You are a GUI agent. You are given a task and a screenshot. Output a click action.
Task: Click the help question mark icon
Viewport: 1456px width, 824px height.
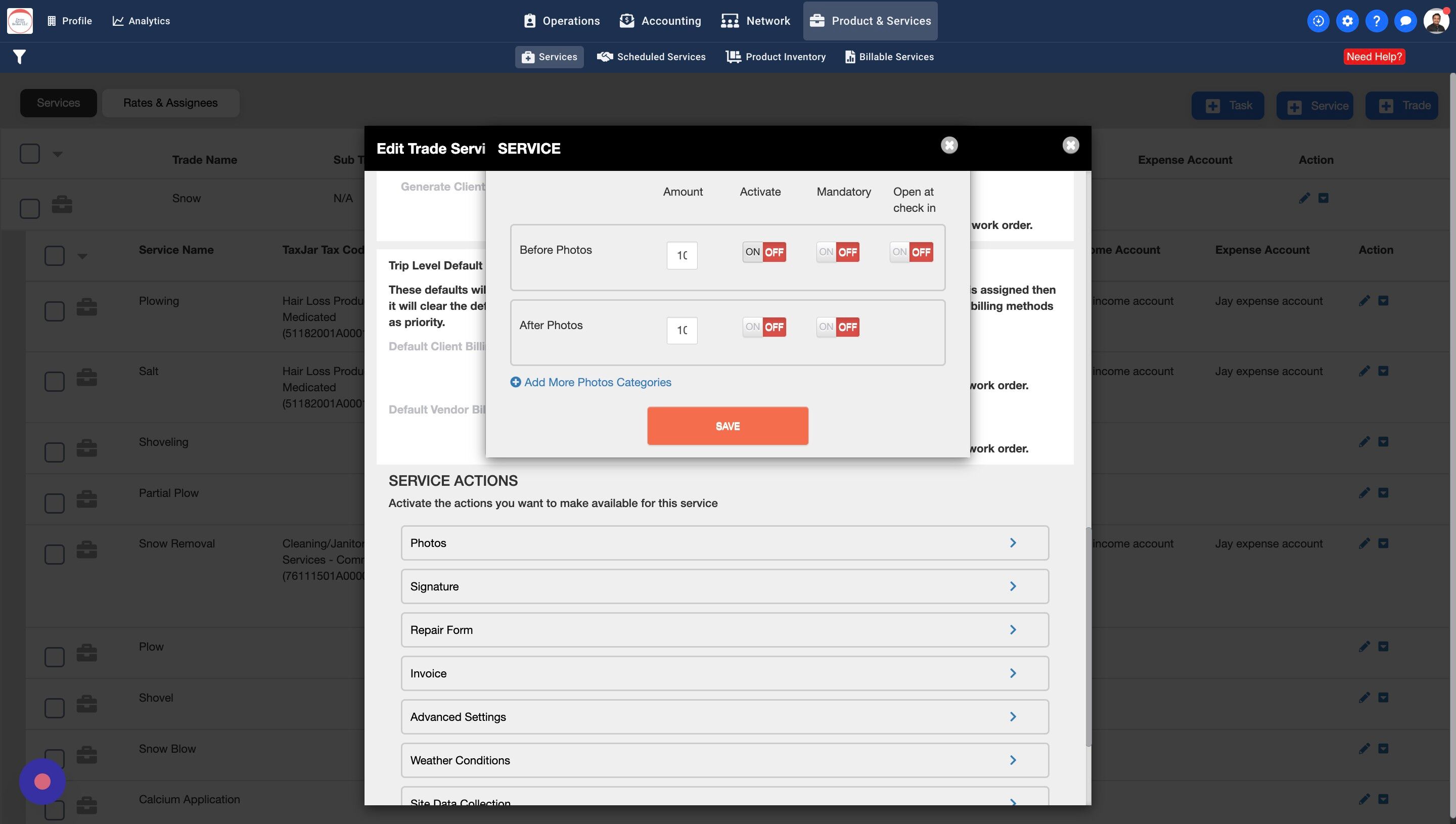click(1376, 21)
